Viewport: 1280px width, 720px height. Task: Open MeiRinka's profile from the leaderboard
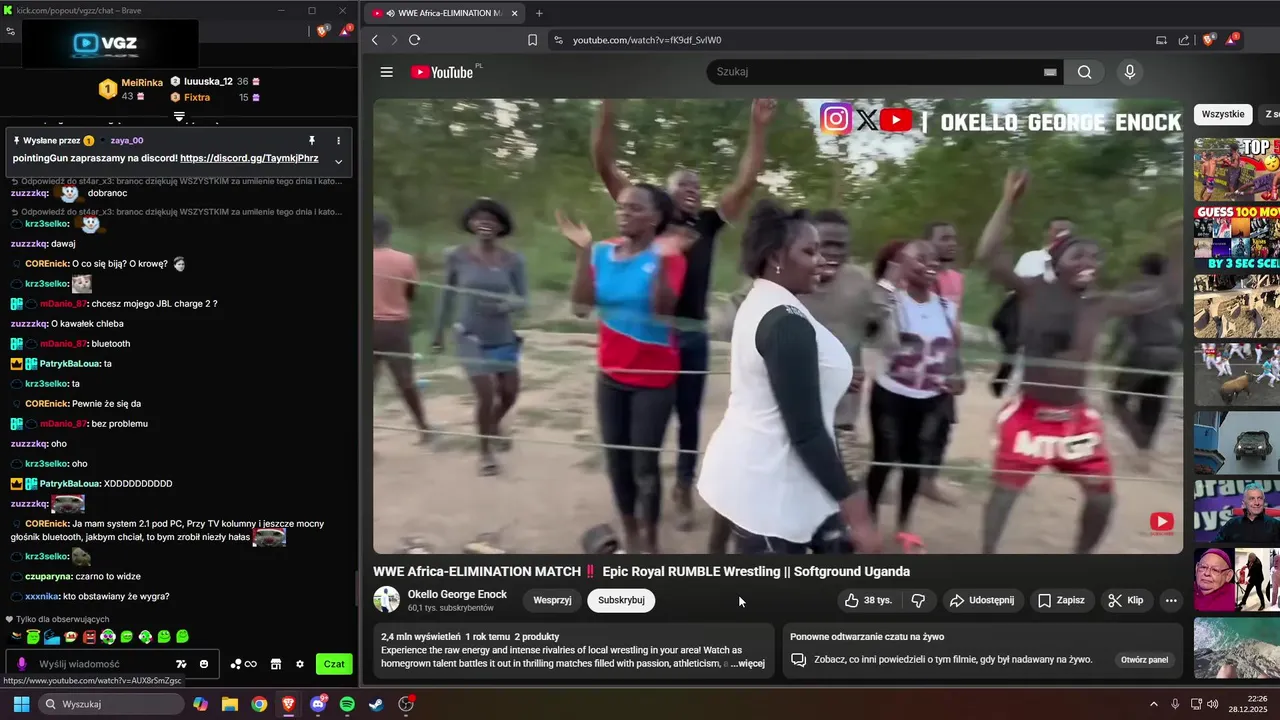(x=142, y=83)
